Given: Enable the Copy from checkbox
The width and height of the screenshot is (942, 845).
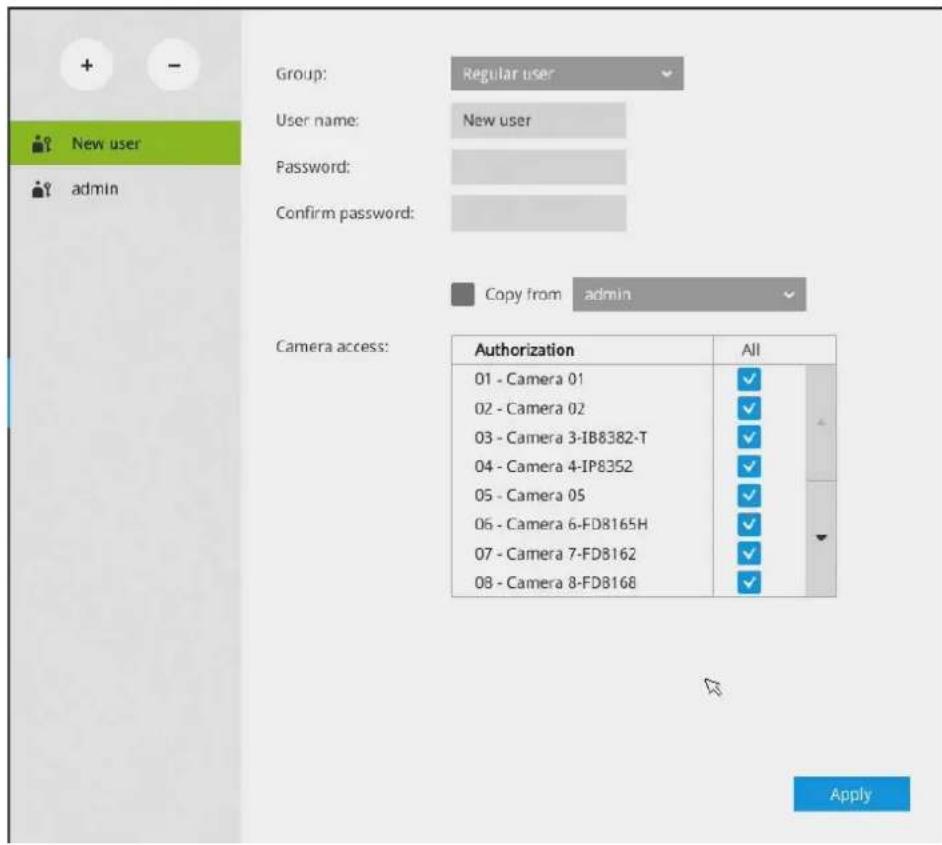Looking at the screenshot, I should (x=463, y=294).
